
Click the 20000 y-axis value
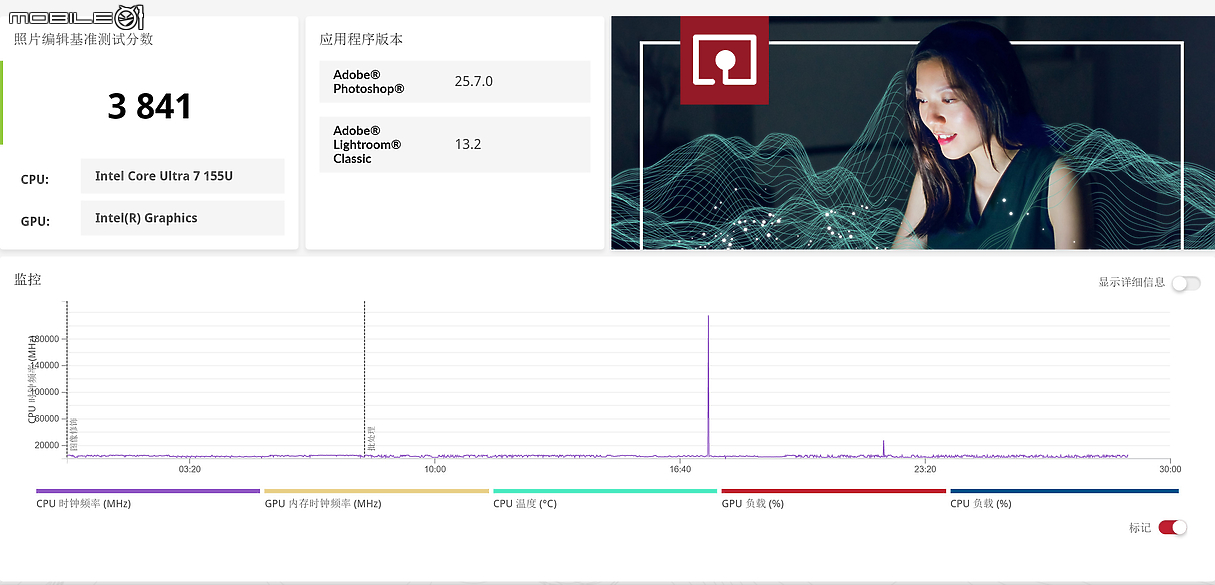pyautogui.click(x=47, y=445)
